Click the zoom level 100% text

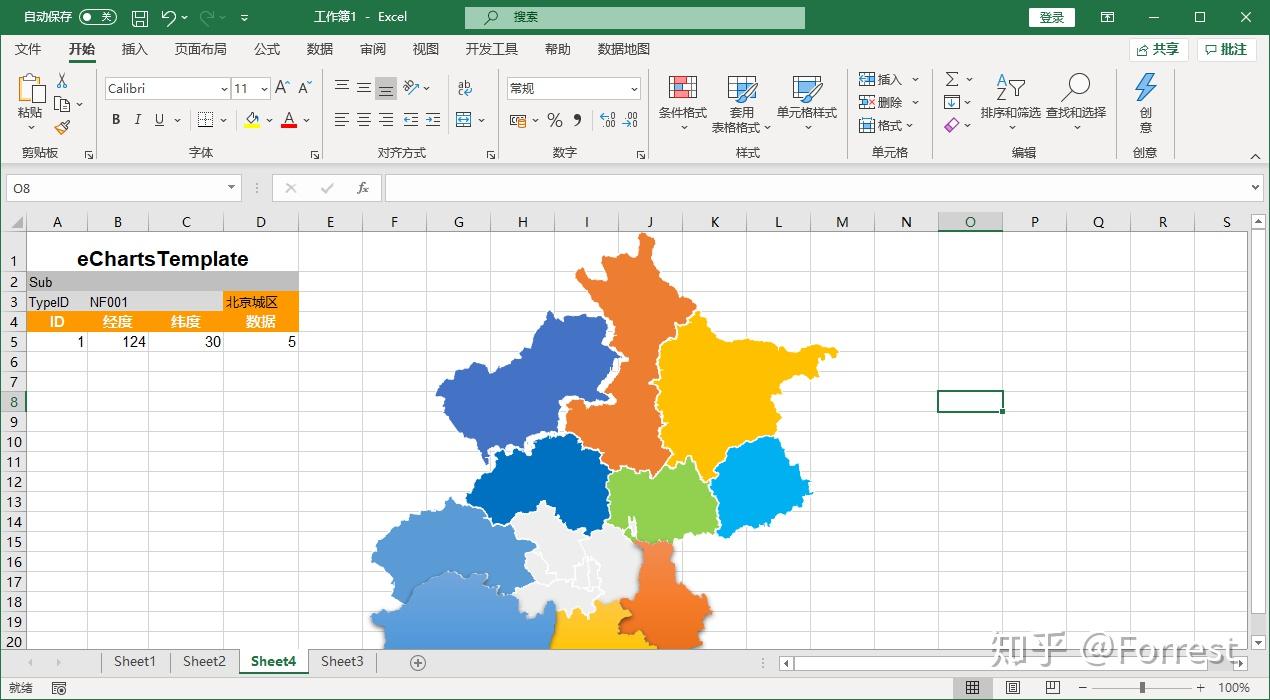[1234, 688]
